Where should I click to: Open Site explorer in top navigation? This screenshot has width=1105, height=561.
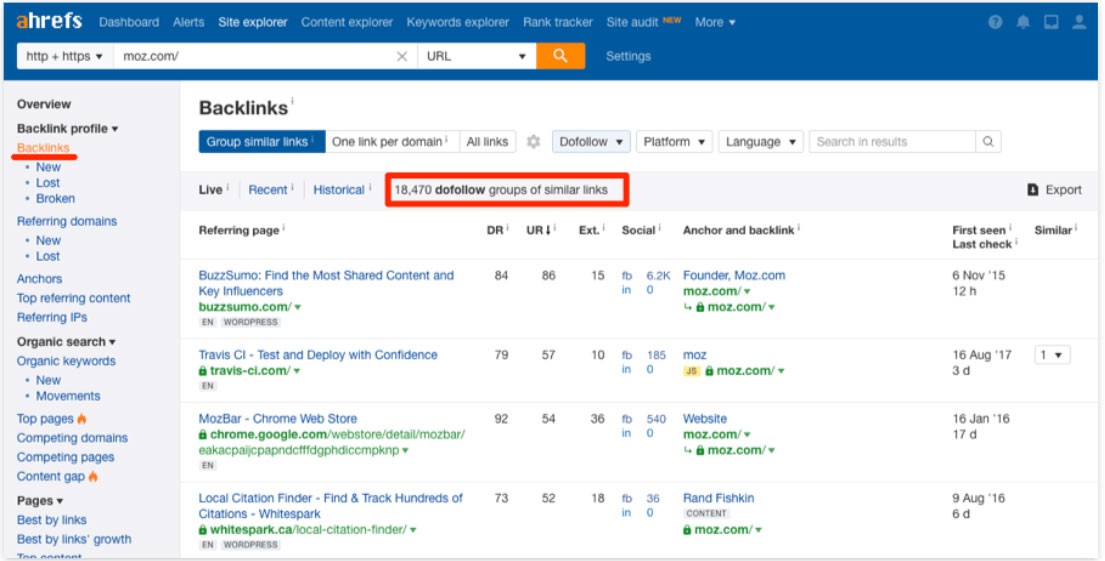[253, 22]
